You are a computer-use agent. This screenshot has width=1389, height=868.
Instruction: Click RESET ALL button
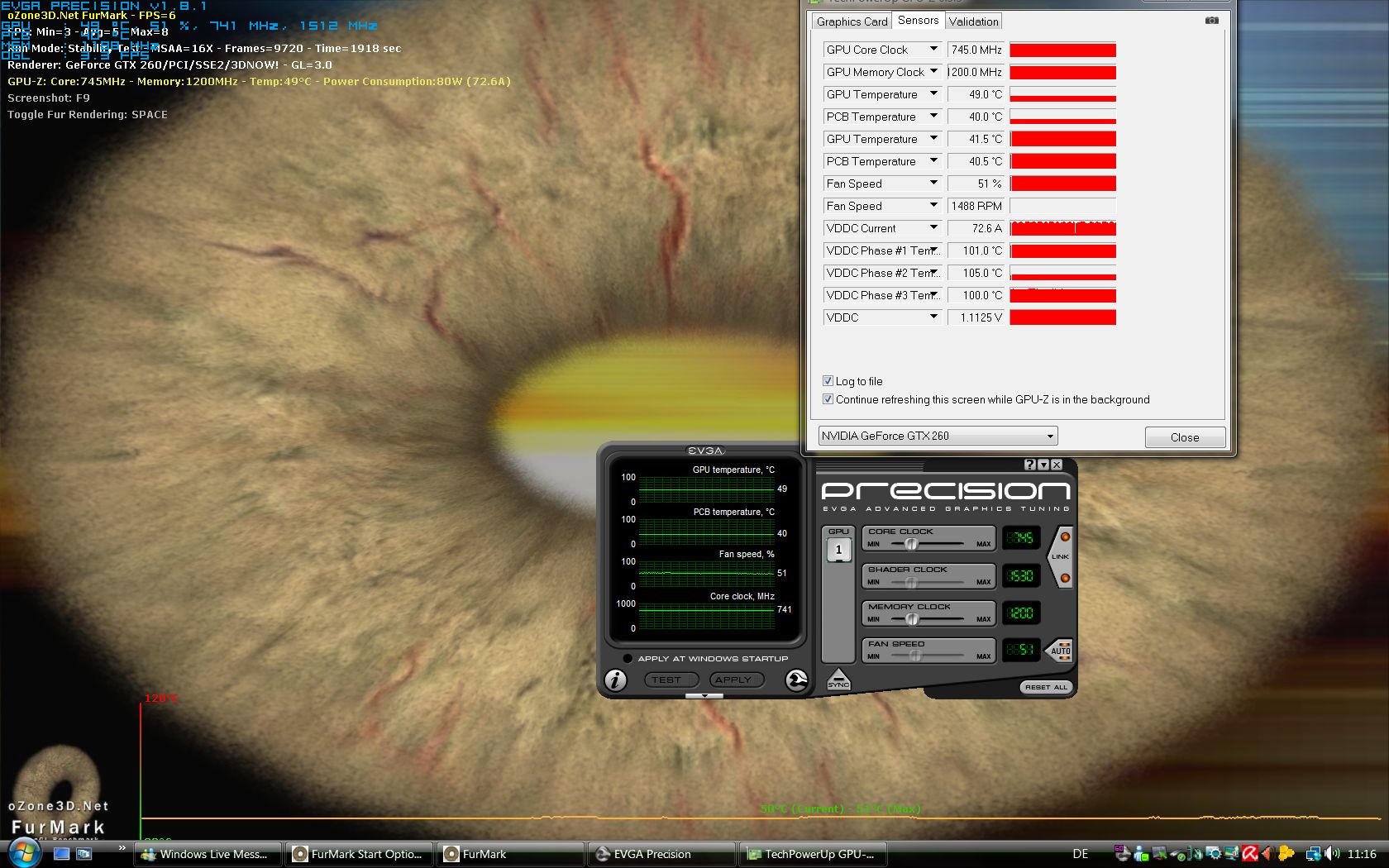pos(1046,687)
